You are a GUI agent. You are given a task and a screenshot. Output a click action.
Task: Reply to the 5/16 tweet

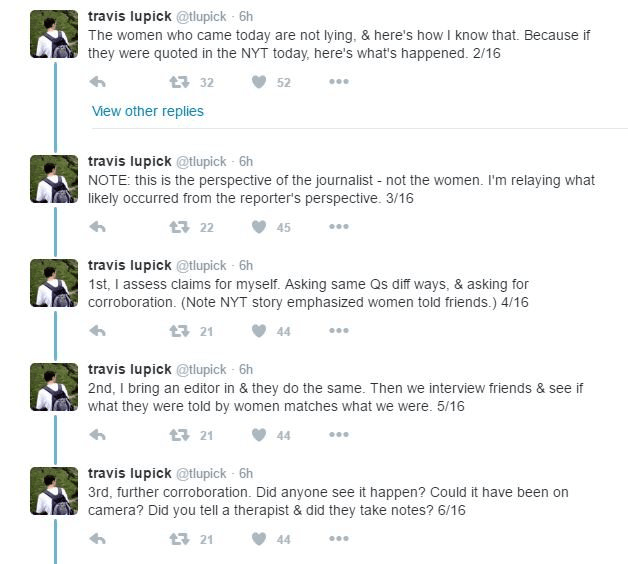[98, 435]
